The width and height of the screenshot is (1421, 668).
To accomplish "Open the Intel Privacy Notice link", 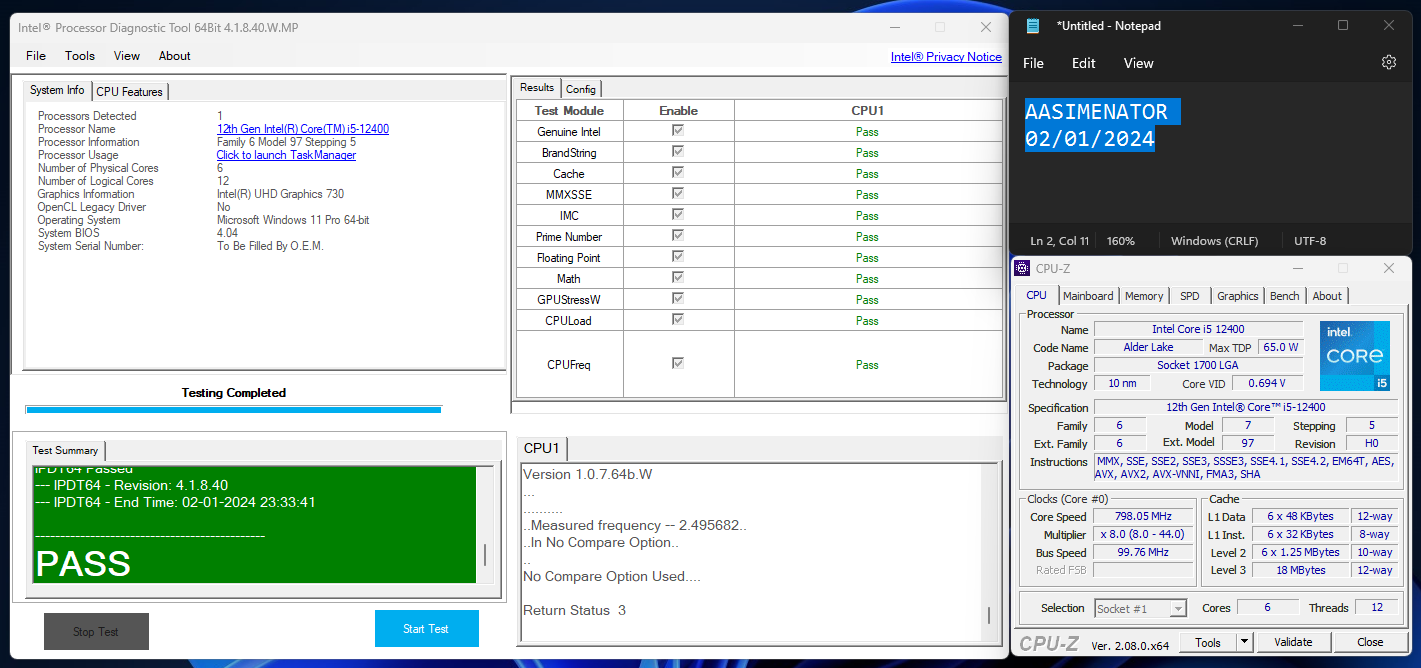I will 945,57.
